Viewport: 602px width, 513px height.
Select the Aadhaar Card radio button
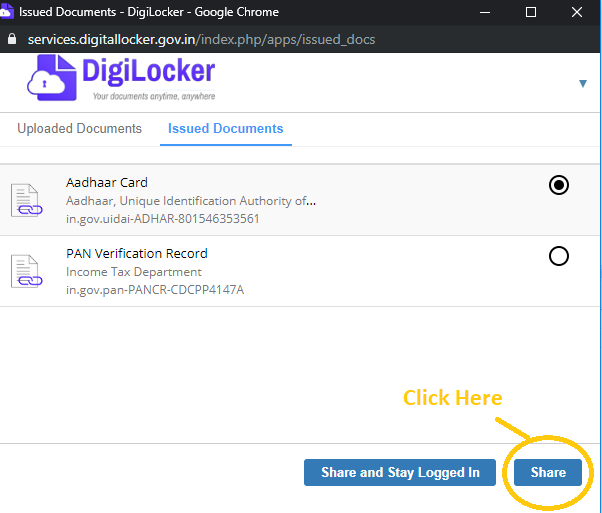tap(559, 185)
